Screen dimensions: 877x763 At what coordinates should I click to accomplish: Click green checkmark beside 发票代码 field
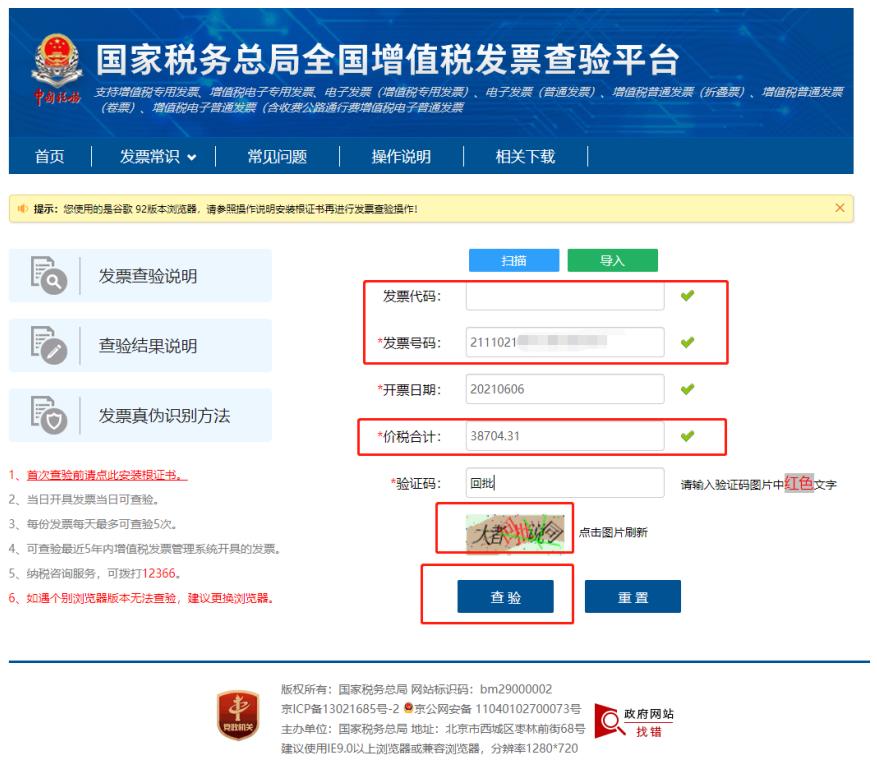point(686,296)
